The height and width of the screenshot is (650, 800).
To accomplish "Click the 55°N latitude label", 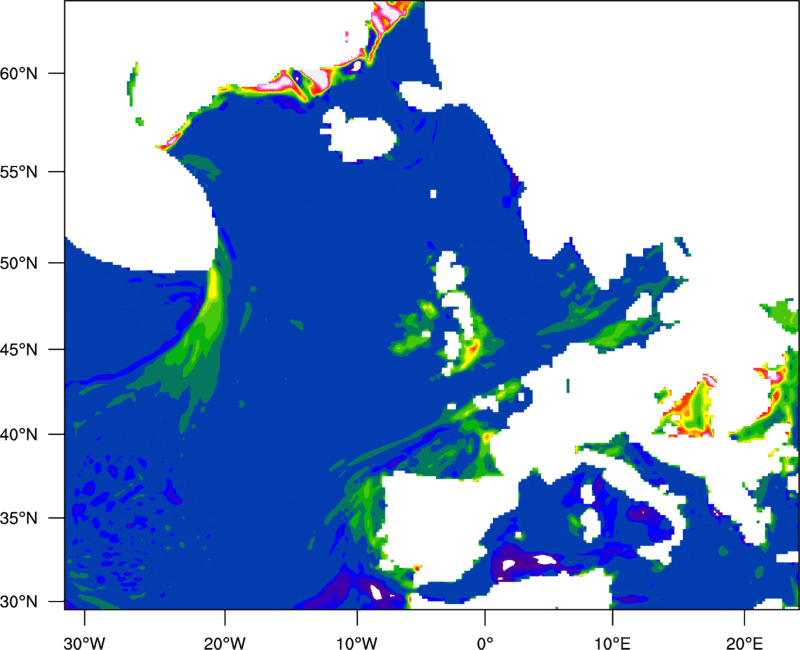I will pyautogui.click(x=19, y=172).
